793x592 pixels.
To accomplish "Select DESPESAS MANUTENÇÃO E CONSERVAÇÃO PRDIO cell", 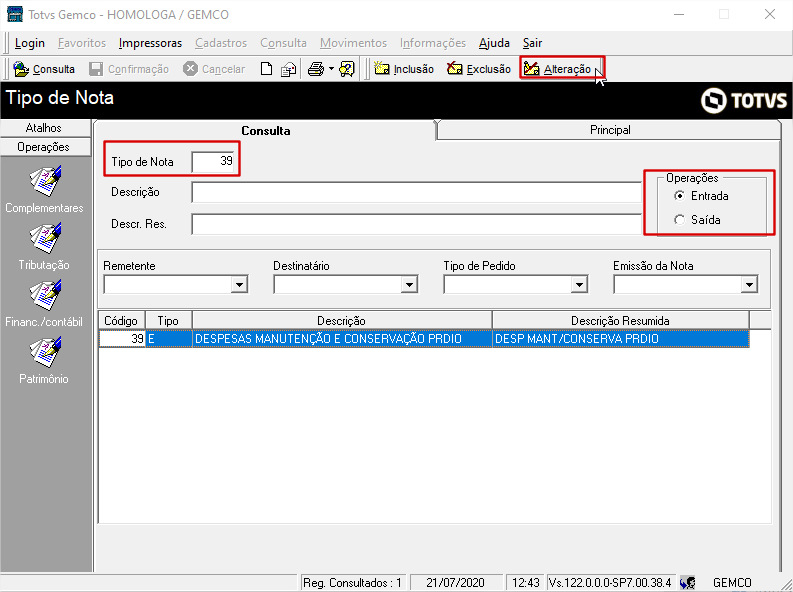I will point(342,338).
